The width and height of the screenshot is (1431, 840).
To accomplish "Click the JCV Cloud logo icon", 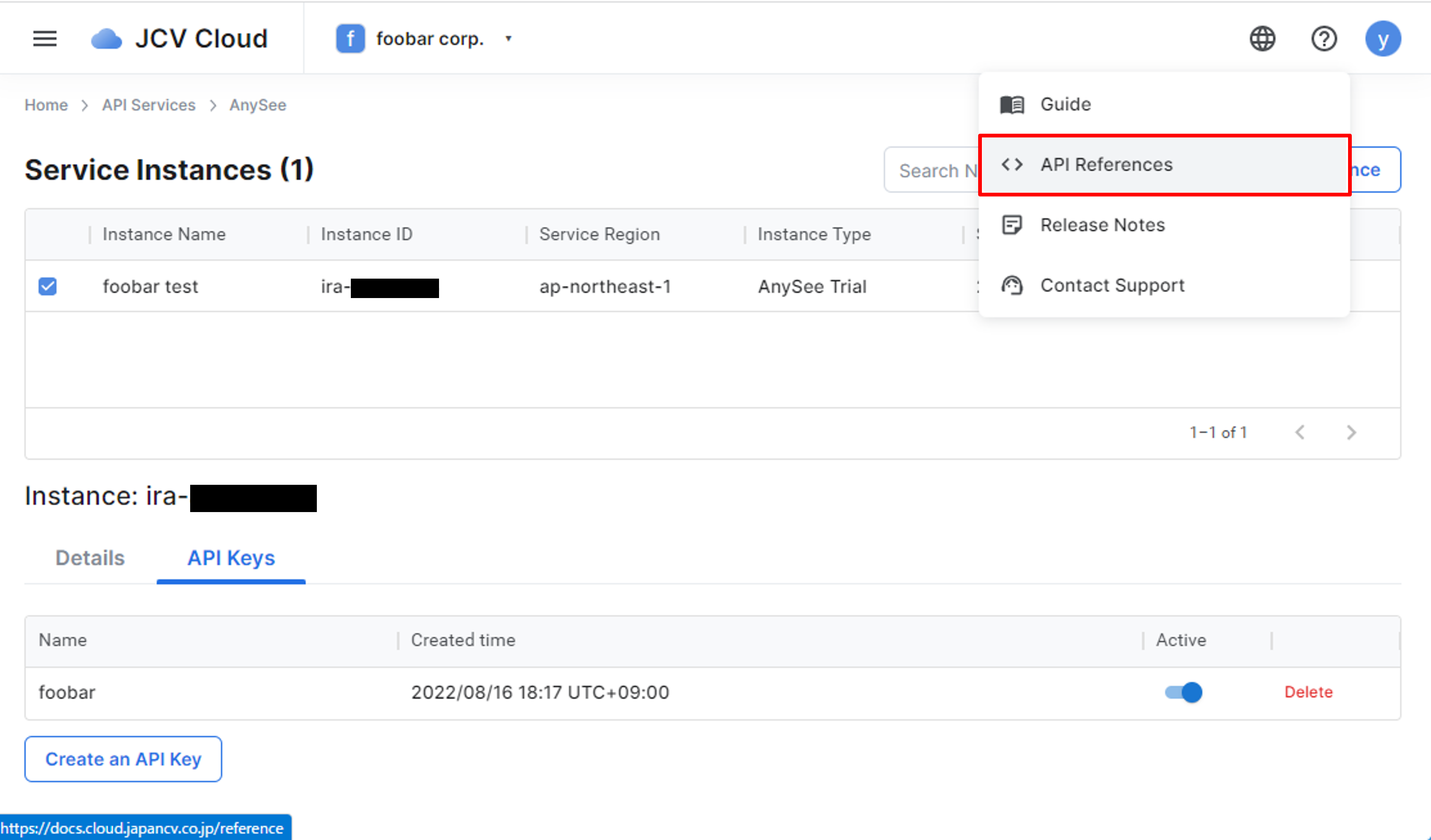I will [106, 38].
